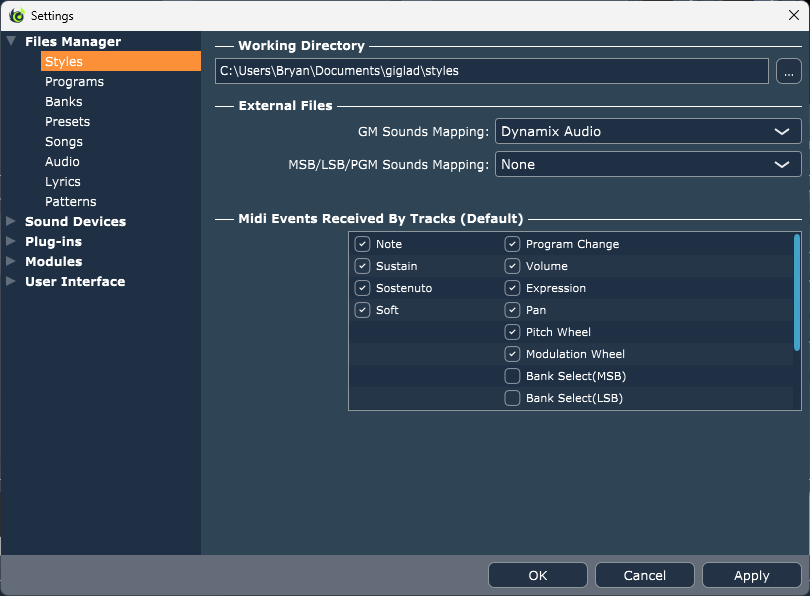Expand the User Interface section
810x596 pixels.
(x=11, y=281)
